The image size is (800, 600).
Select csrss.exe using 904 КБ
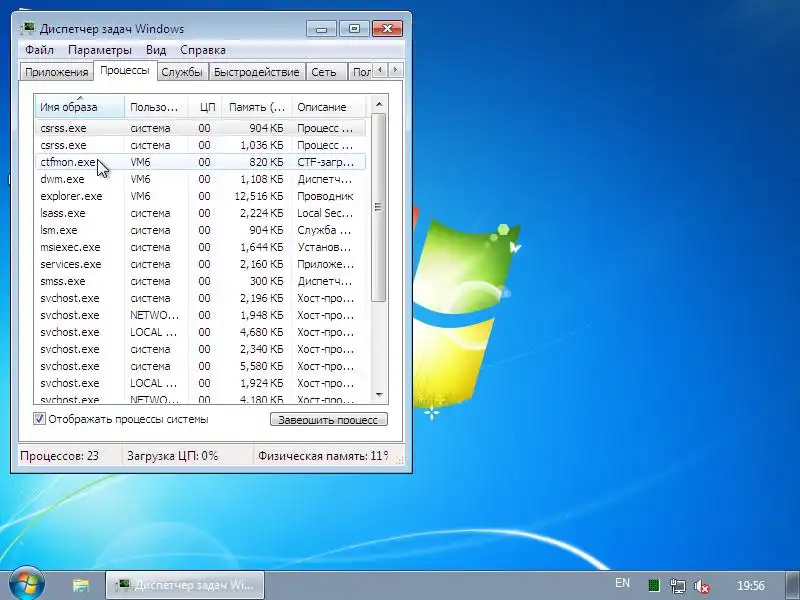200,128
